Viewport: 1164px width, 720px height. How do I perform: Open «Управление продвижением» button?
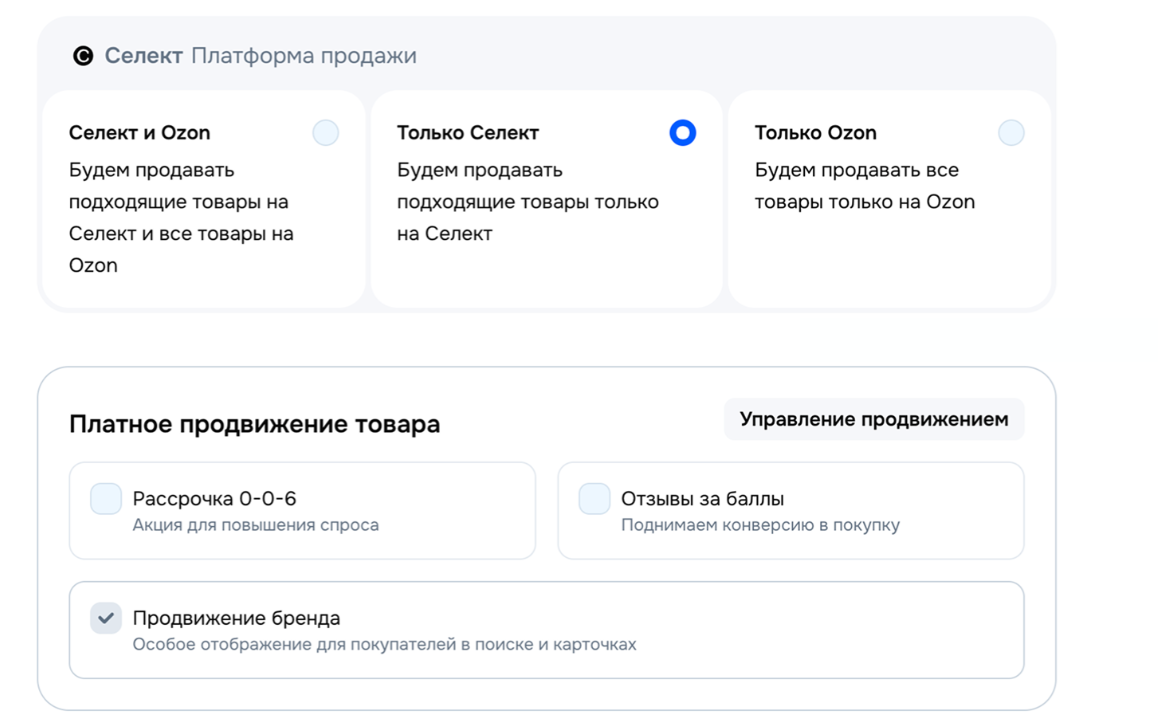(x=873, y=420)
